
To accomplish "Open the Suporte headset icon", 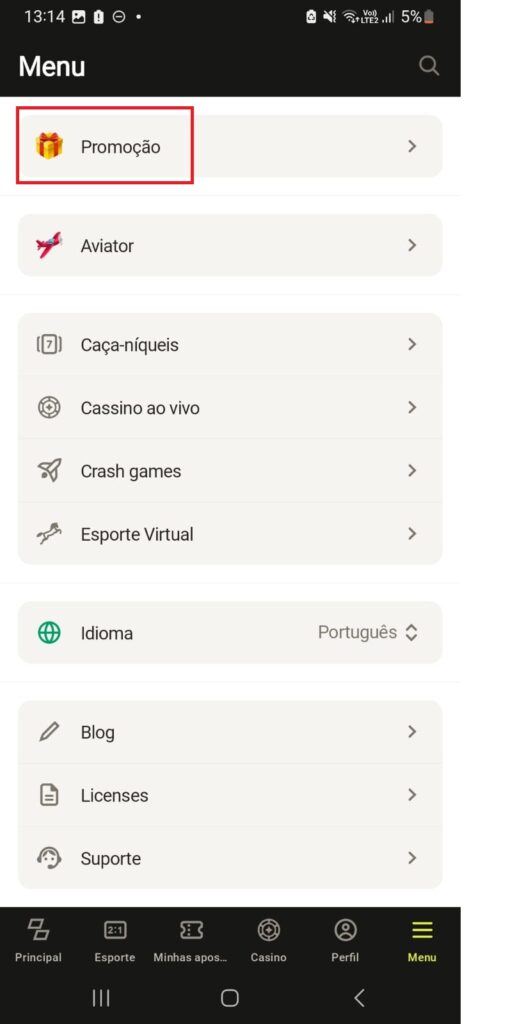I will click(49, 857).
